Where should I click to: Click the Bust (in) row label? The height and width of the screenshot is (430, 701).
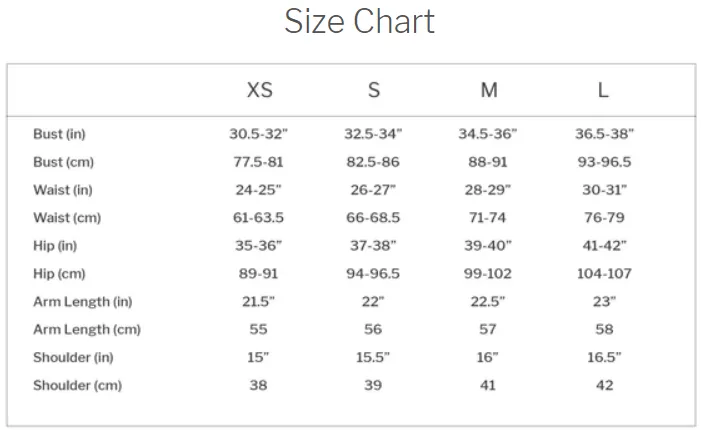59,134
